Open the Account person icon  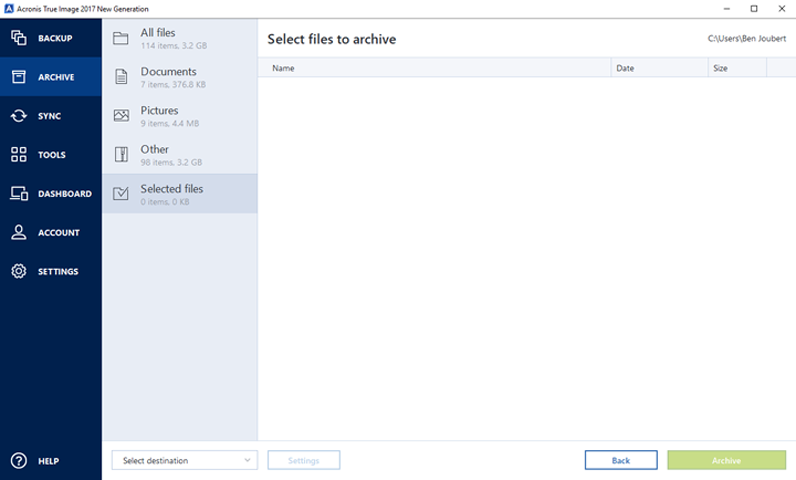pyautogui.click(x=18, y=232)
